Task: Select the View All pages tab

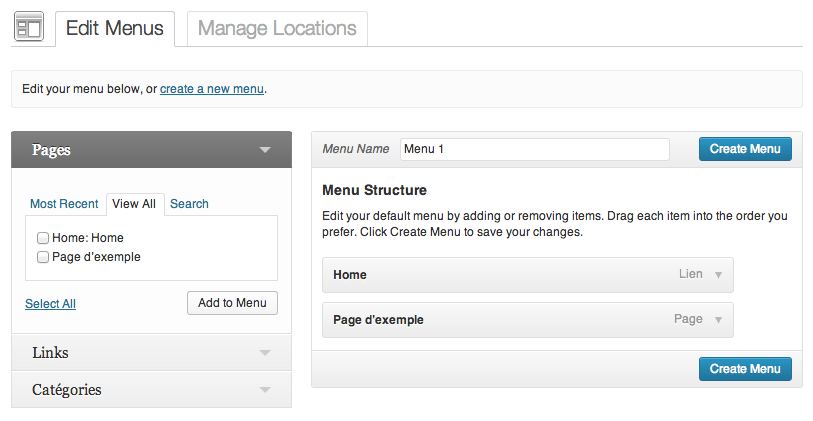Action: coord(134,204)
